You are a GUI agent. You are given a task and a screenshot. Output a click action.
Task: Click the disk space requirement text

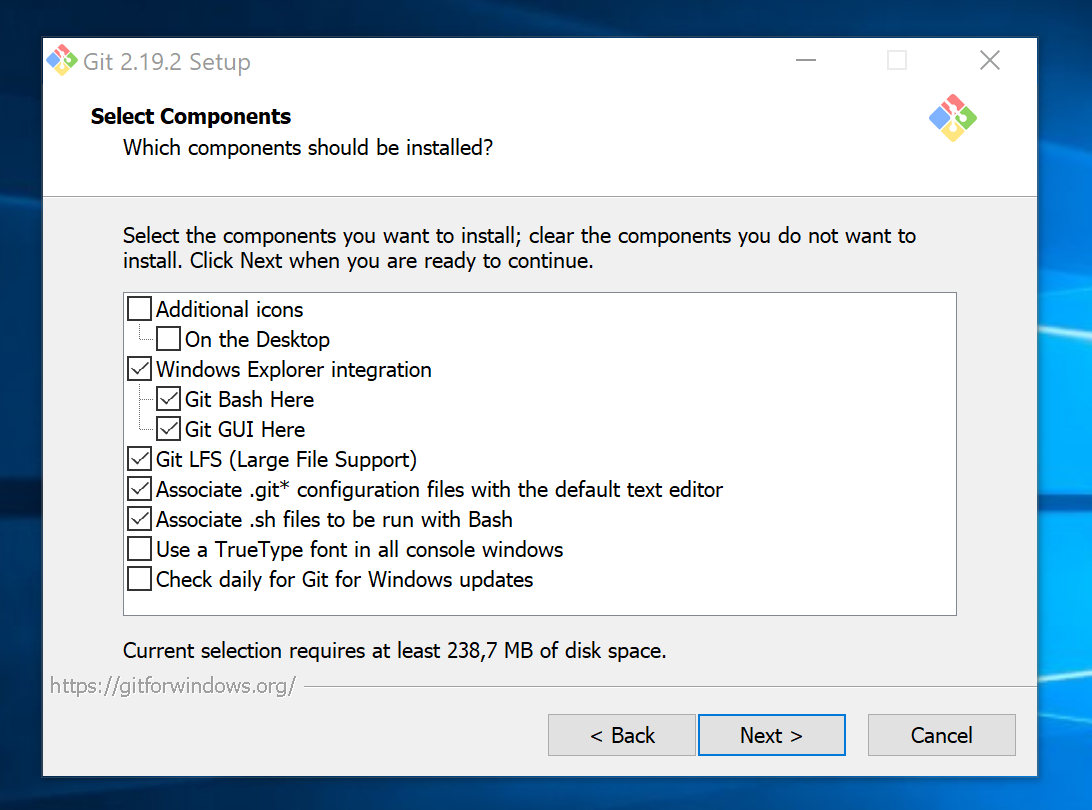[x=395, y=651]
